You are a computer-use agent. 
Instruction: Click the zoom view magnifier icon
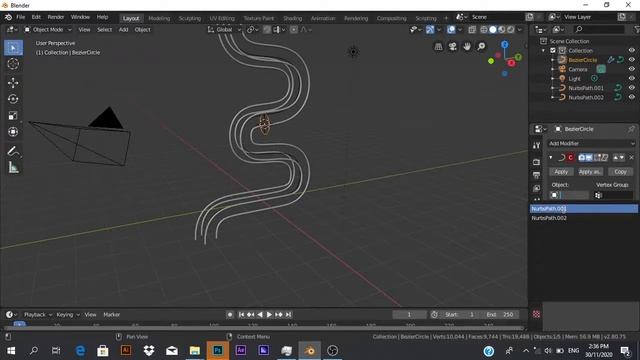pyautogui.click(x=481, y=47)
